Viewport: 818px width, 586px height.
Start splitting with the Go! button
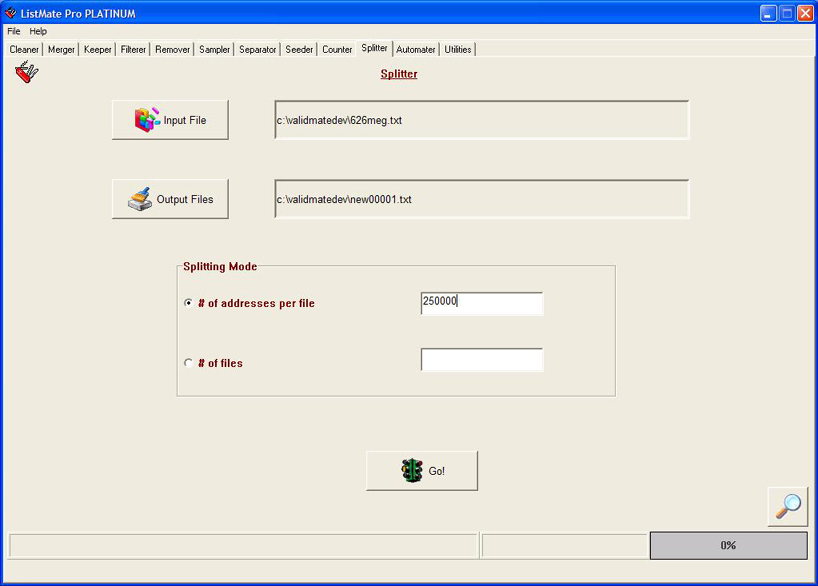[422, 471]
